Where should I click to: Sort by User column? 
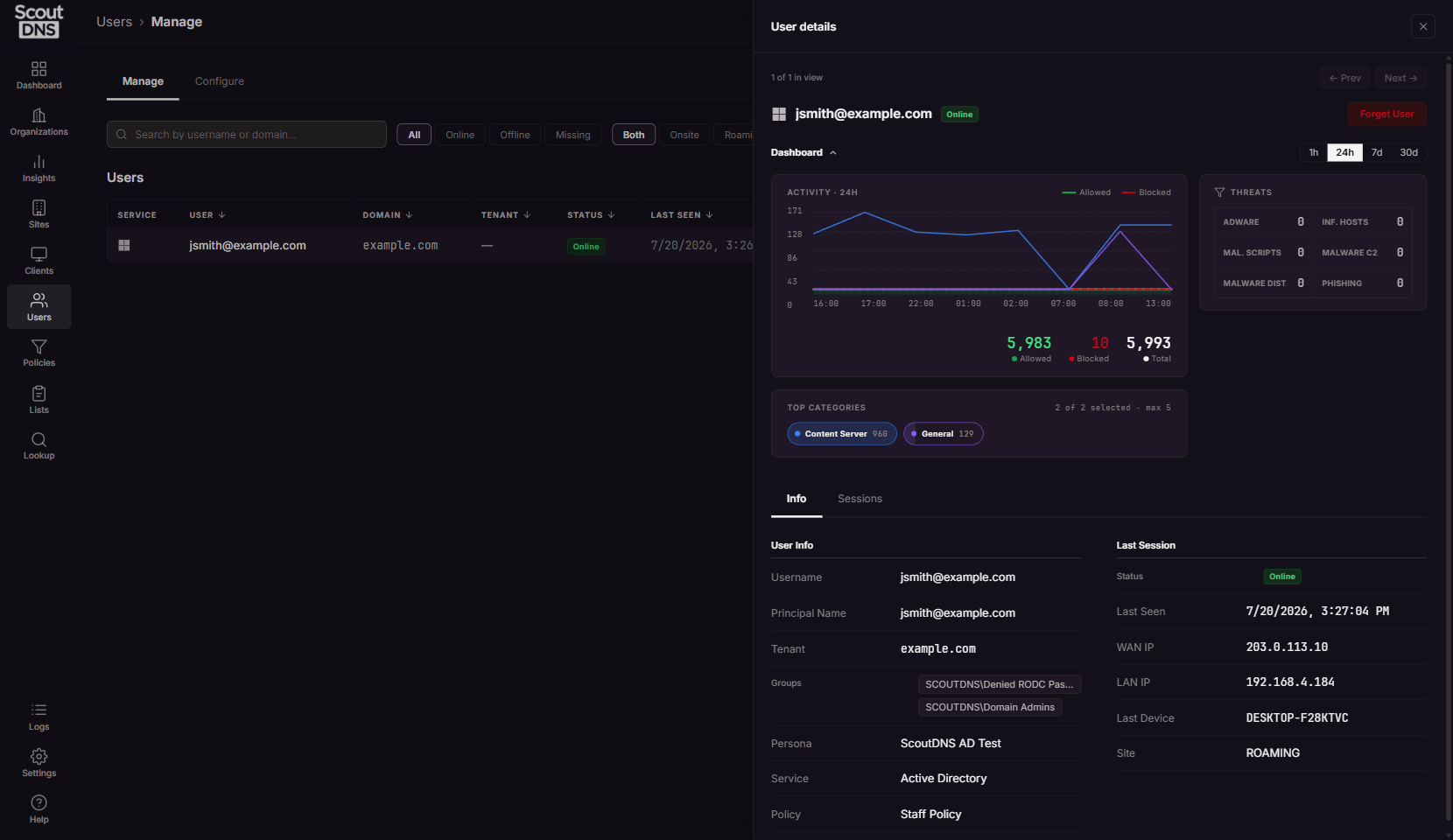[207, 215]
